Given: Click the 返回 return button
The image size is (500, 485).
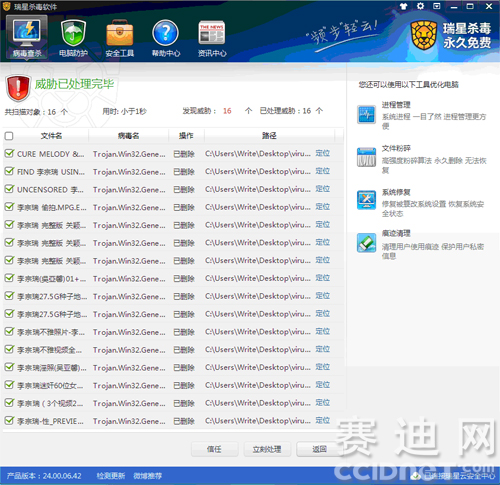Looking at the screenshot, I should [319, 449].
